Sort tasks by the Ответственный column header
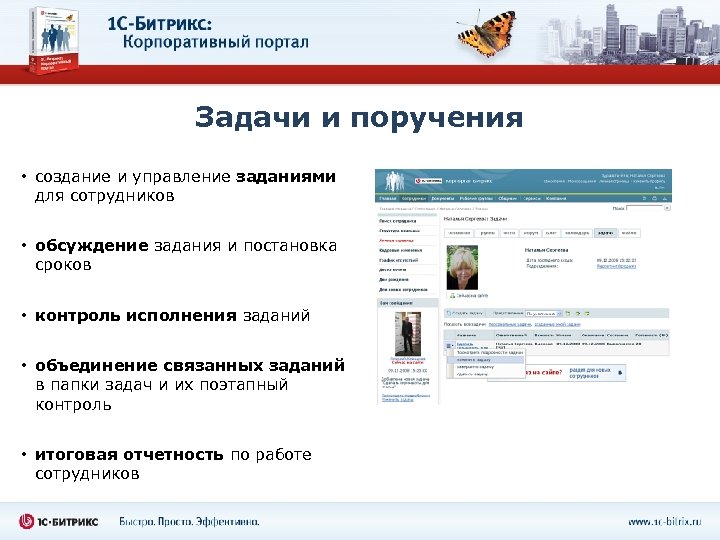The width and height of the screenshot is (720, 540). (x=512, y=335)
